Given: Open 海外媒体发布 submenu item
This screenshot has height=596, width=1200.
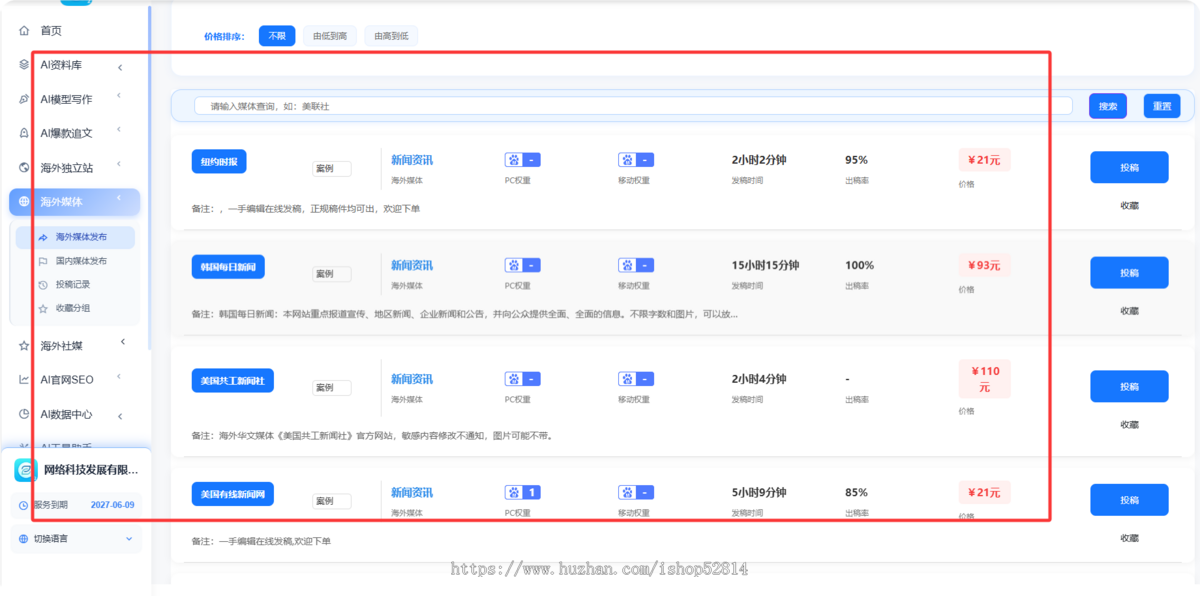Looking at the screenshot, I should point(75,237).
